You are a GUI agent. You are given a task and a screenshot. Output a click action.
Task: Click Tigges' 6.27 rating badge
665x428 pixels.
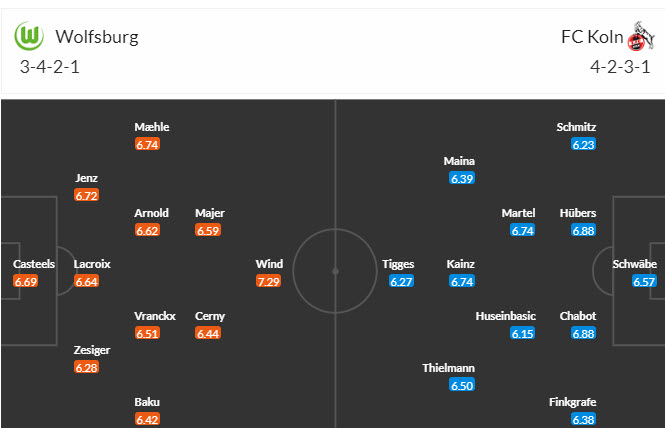[401, 282]
